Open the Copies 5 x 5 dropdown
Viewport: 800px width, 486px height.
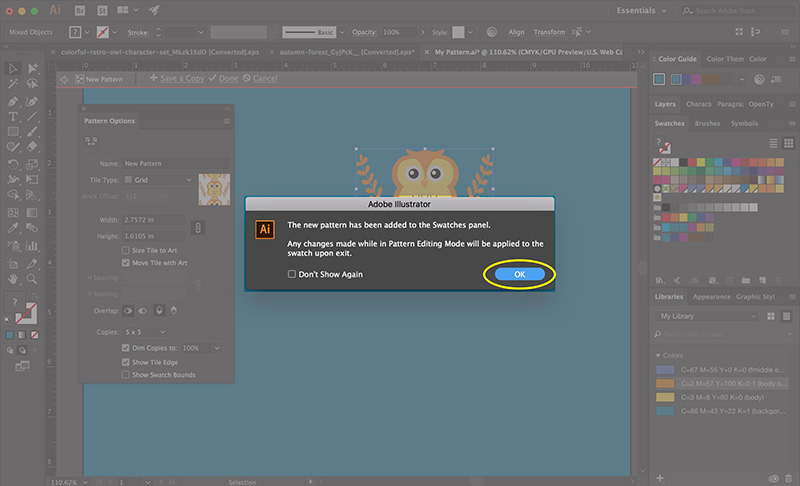[145, 332]
